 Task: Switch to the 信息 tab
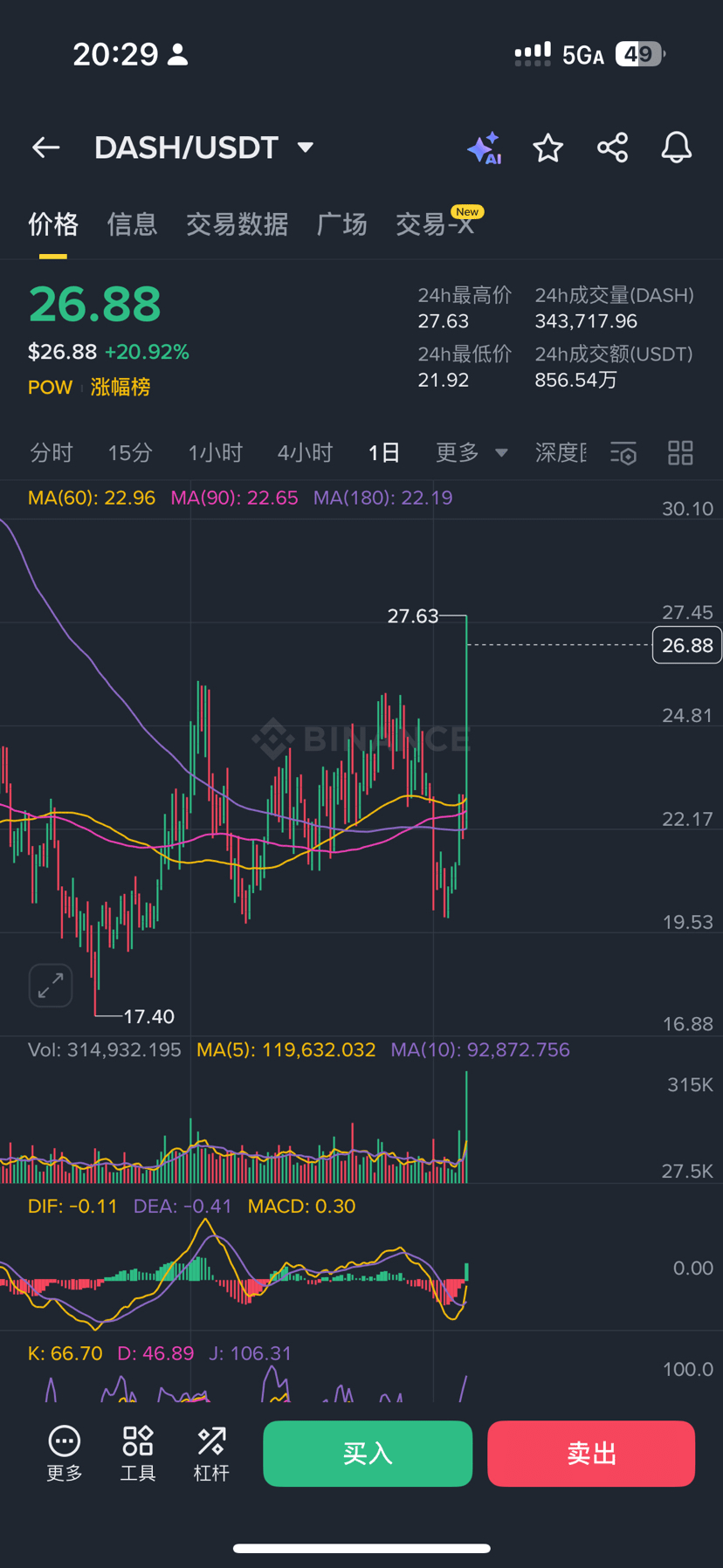[x=132, y=224]
